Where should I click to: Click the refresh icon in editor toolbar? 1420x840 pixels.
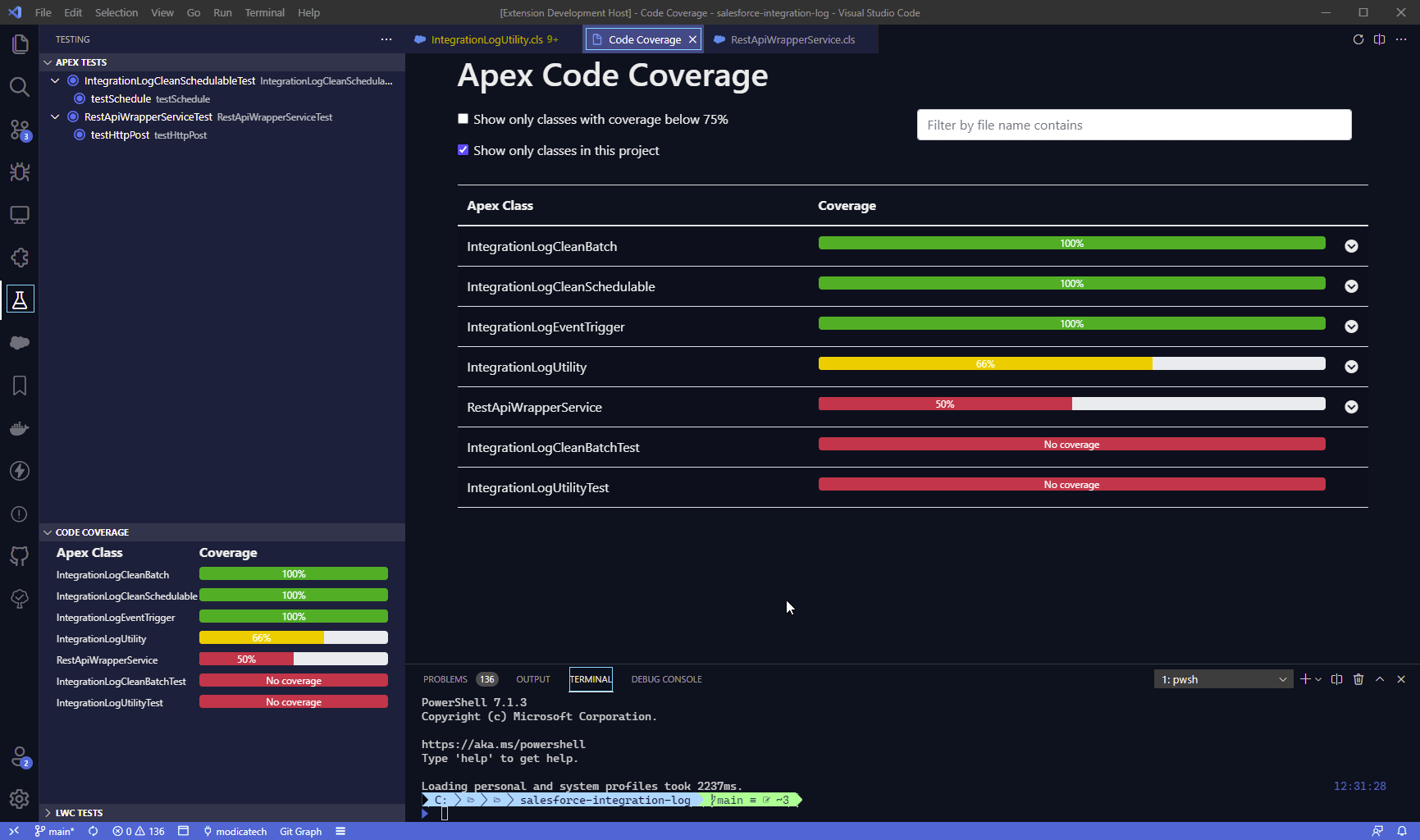[x=1358, y=39]
